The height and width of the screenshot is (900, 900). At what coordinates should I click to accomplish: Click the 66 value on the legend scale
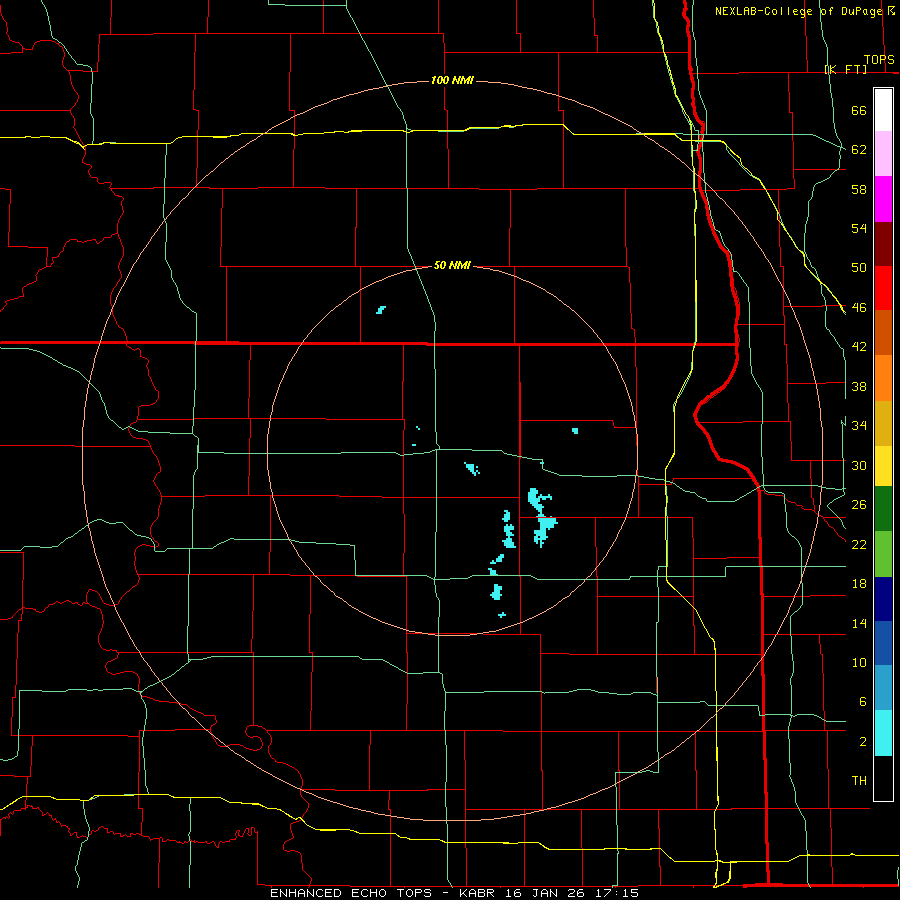[x=859, y=110]
